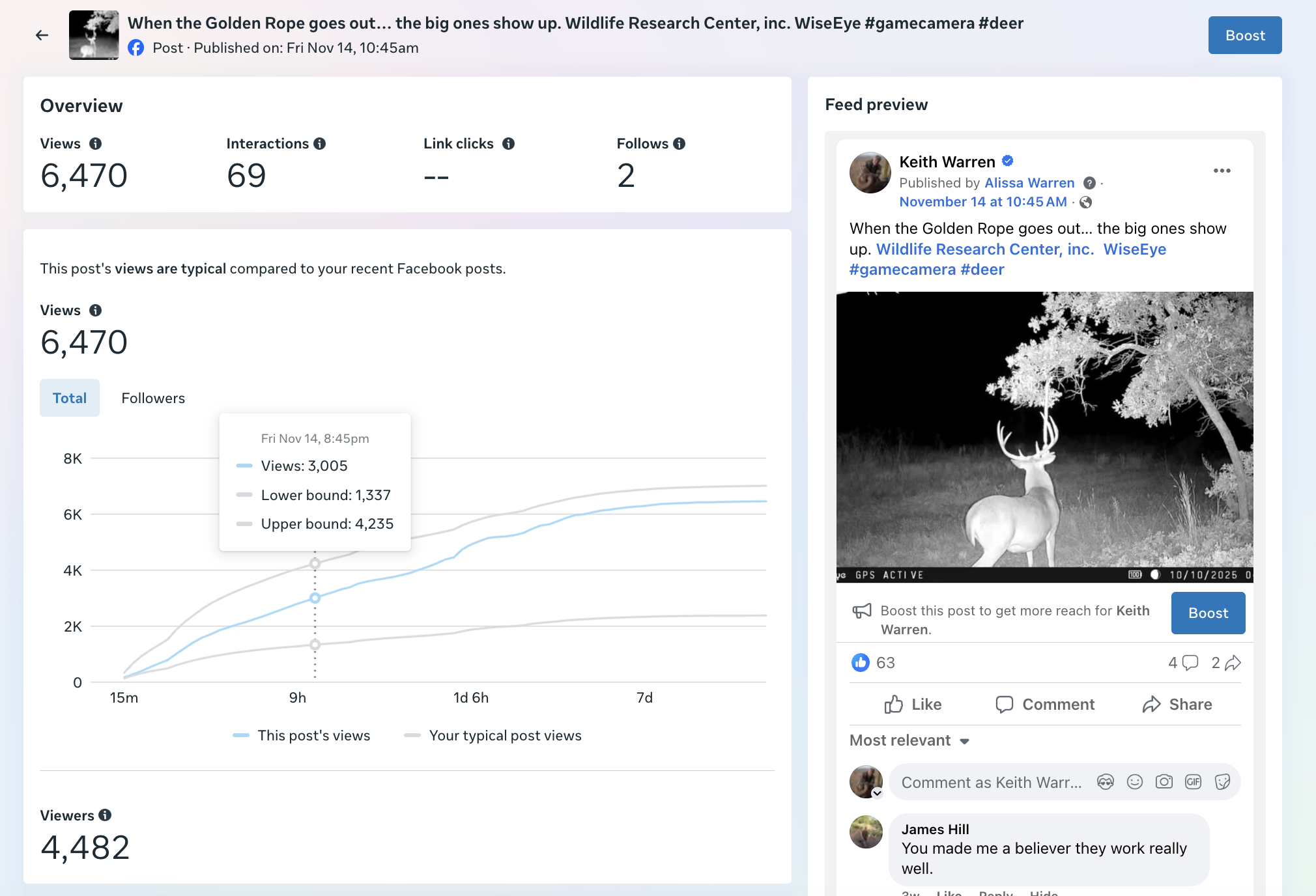Switch to the Followers tab
The width and height of the screenshot is (1316, 896).
[x=153, y=398]
